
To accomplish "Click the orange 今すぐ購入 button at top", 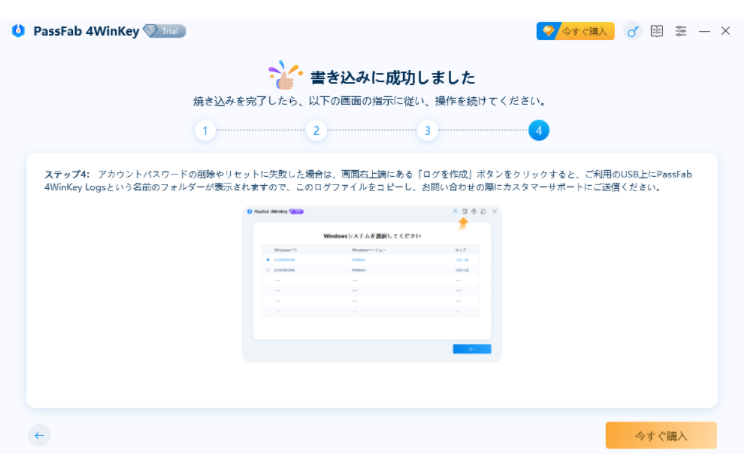I will click(x=575, y=31).
